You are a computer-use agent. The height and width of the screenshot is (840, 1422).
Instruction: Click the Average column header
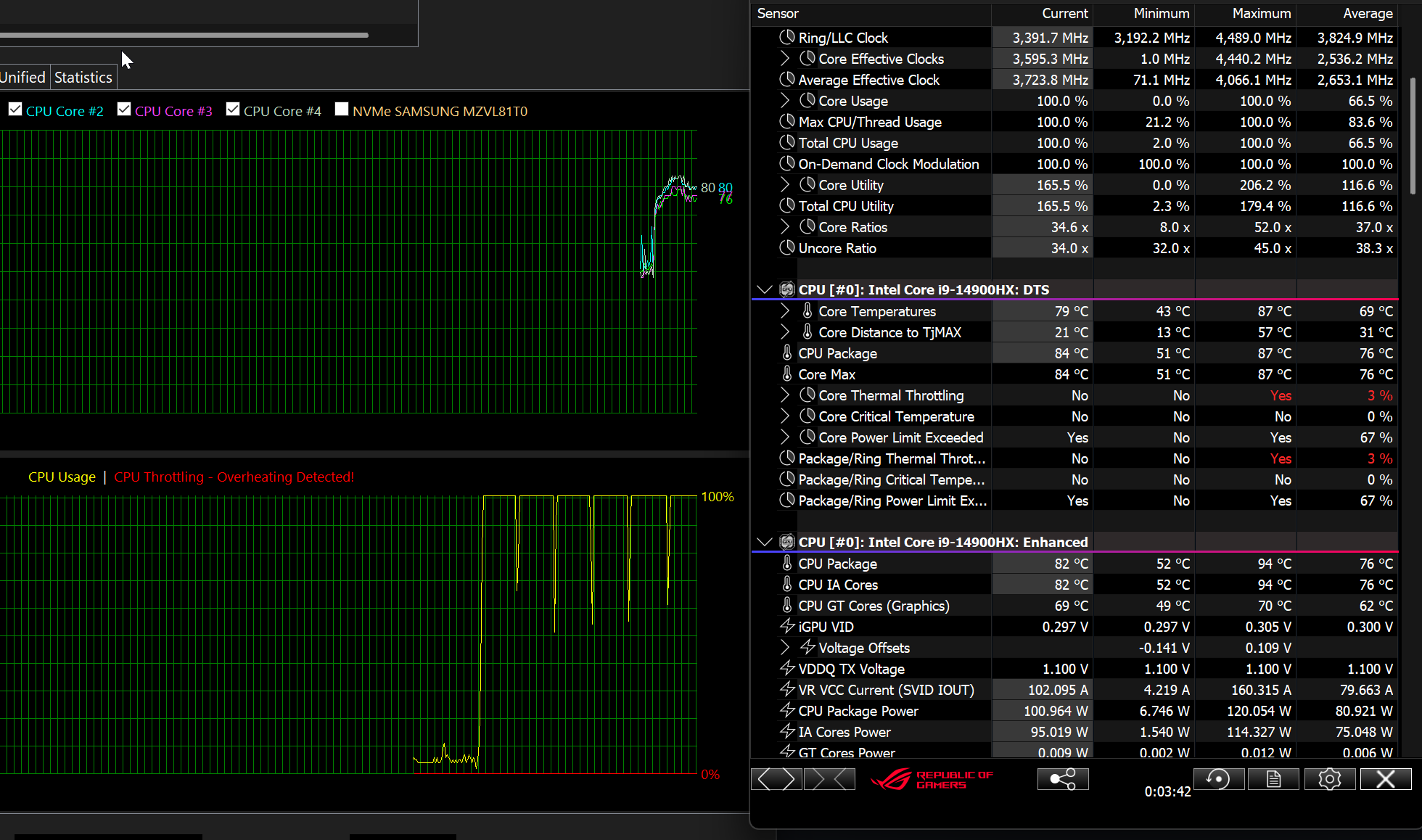tap(1347, 13)
